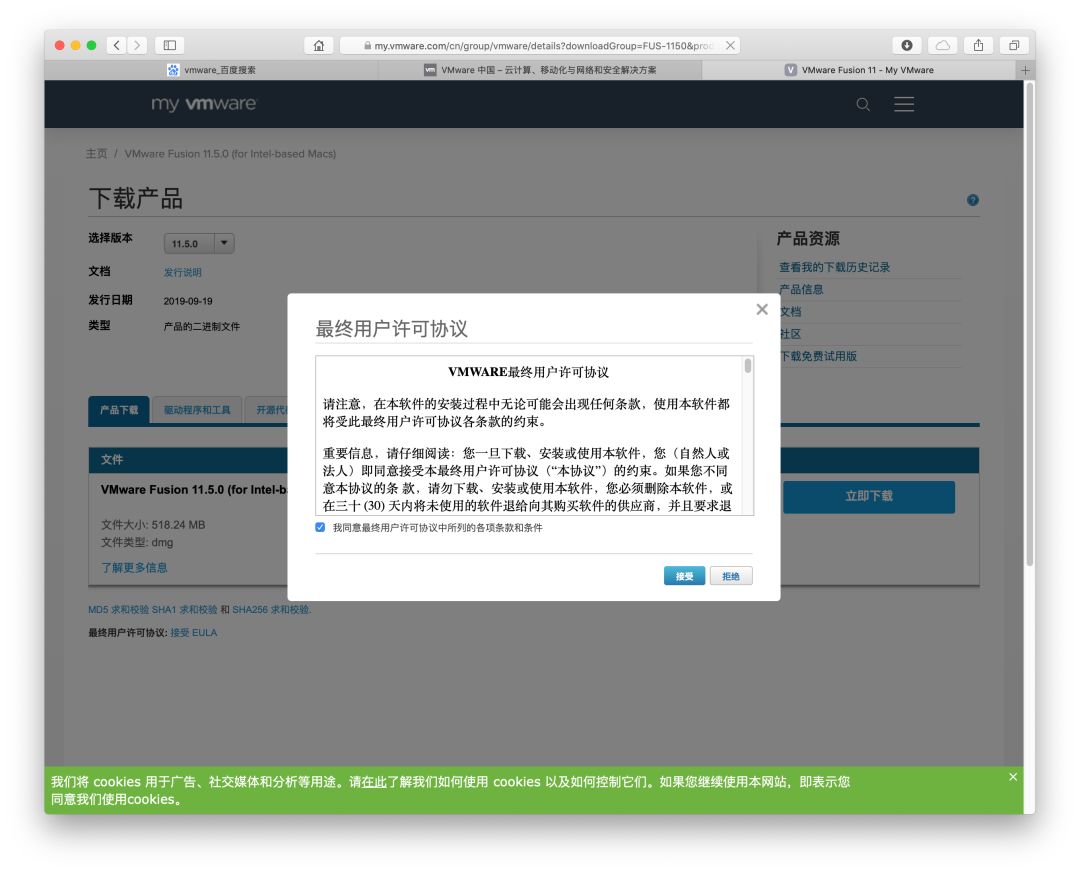The image size is (1080, 873).
Task: Close the EULA dialog with X
Action: click(x=762, y=309)
